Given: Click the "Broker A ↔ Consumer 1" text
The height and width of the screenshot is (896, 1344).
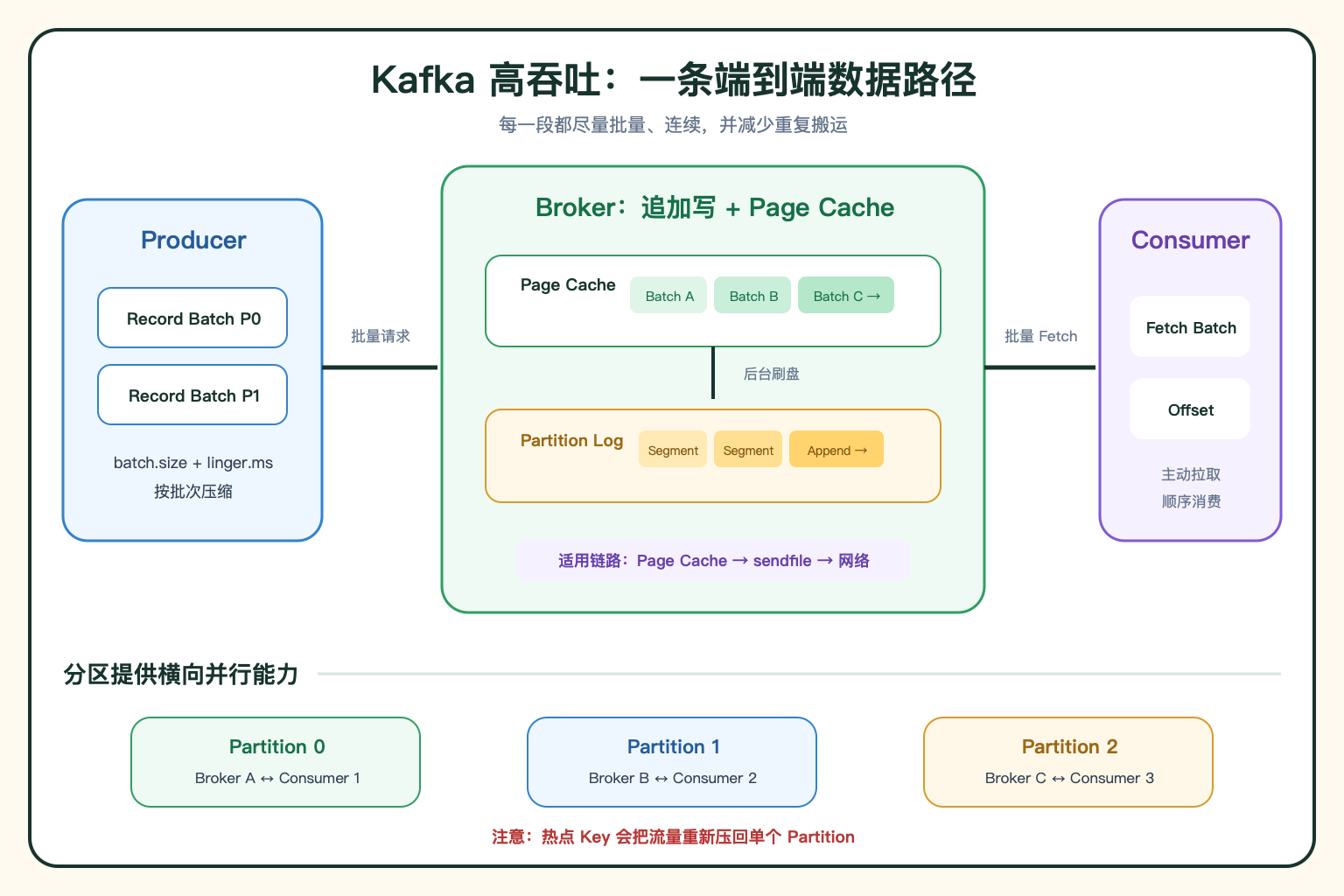Looking at the screenshot, I should pos(277,778).
